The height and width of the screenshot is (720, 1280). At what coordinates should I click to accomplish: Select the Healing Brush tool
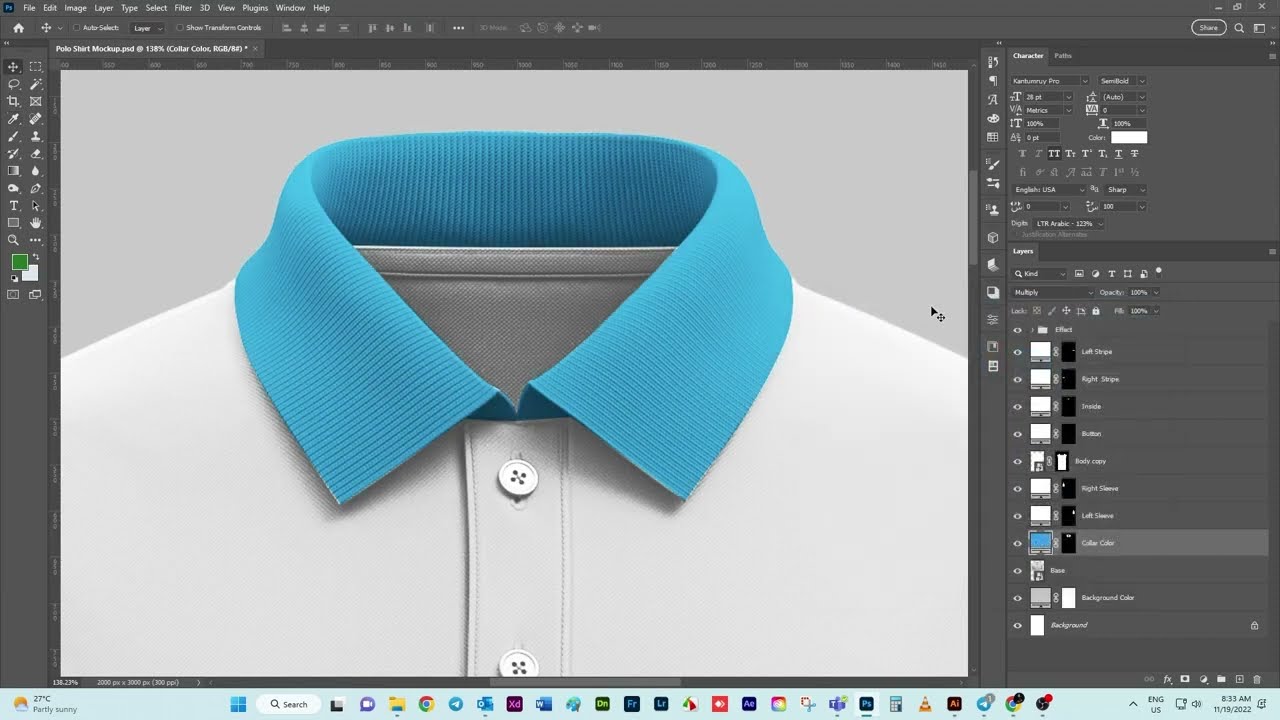(36, 119)
